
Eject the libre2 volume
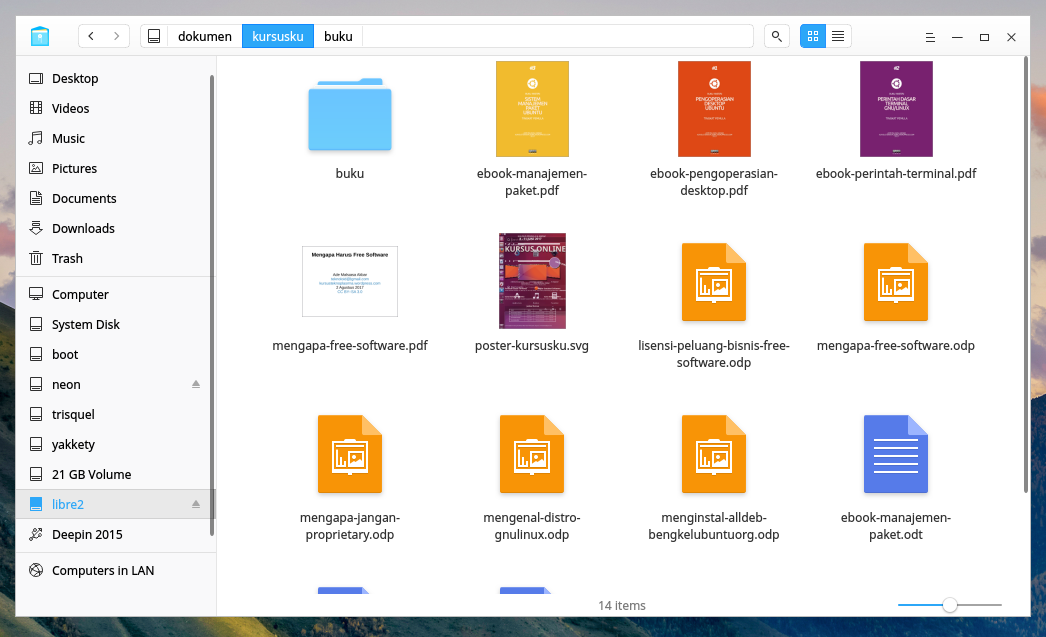point(196,504)
